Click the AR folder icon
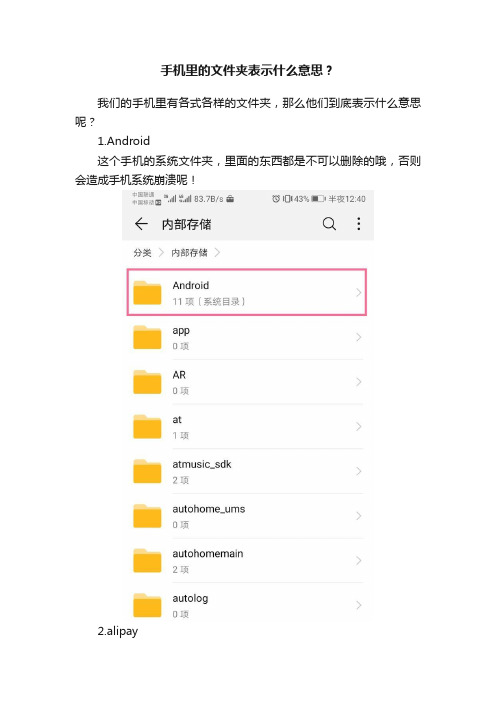The width and height of the screenshot is (496, 702). point(147,382)
